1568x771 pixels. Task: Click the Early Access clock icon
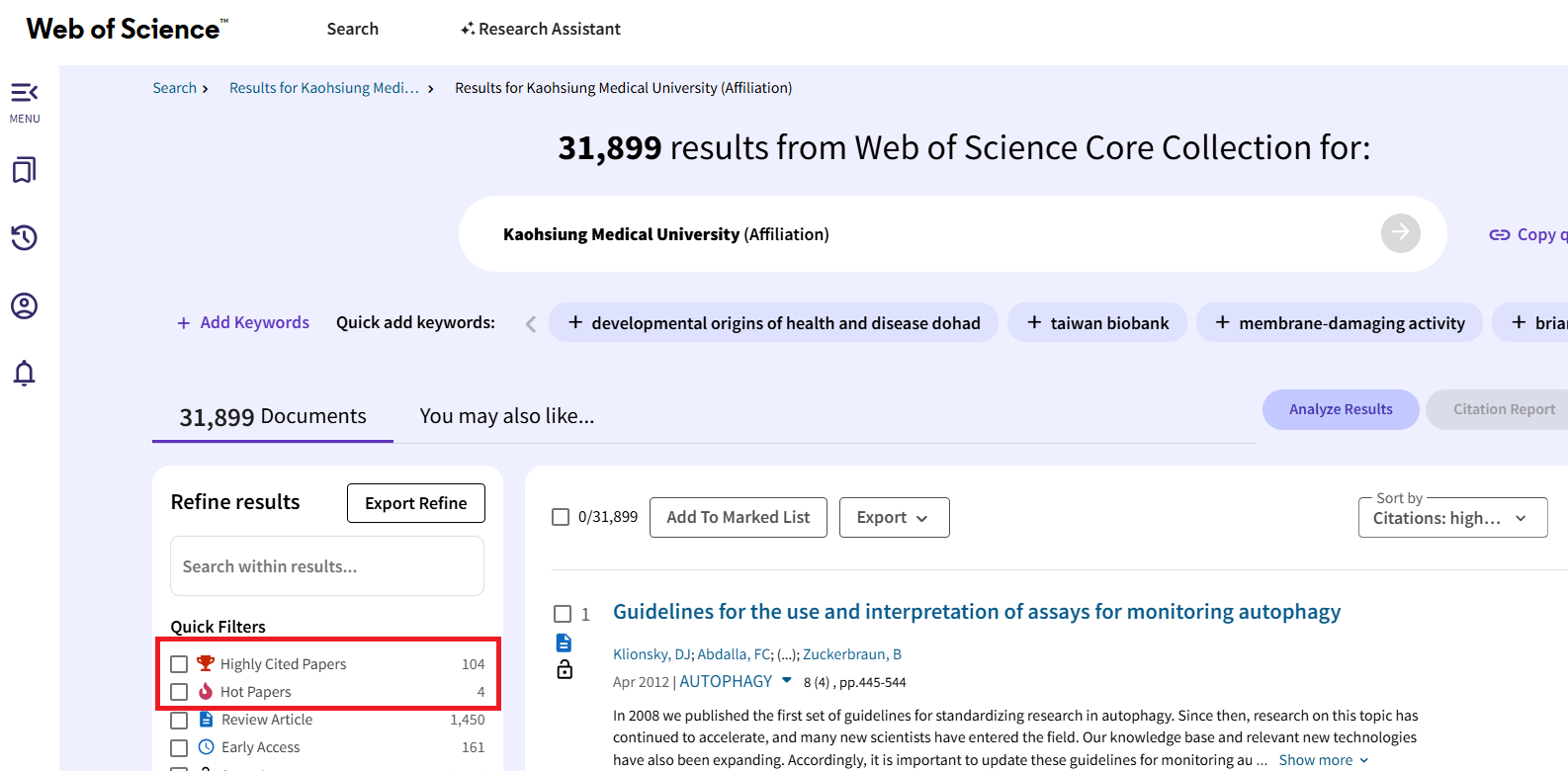tap(206, 746)
